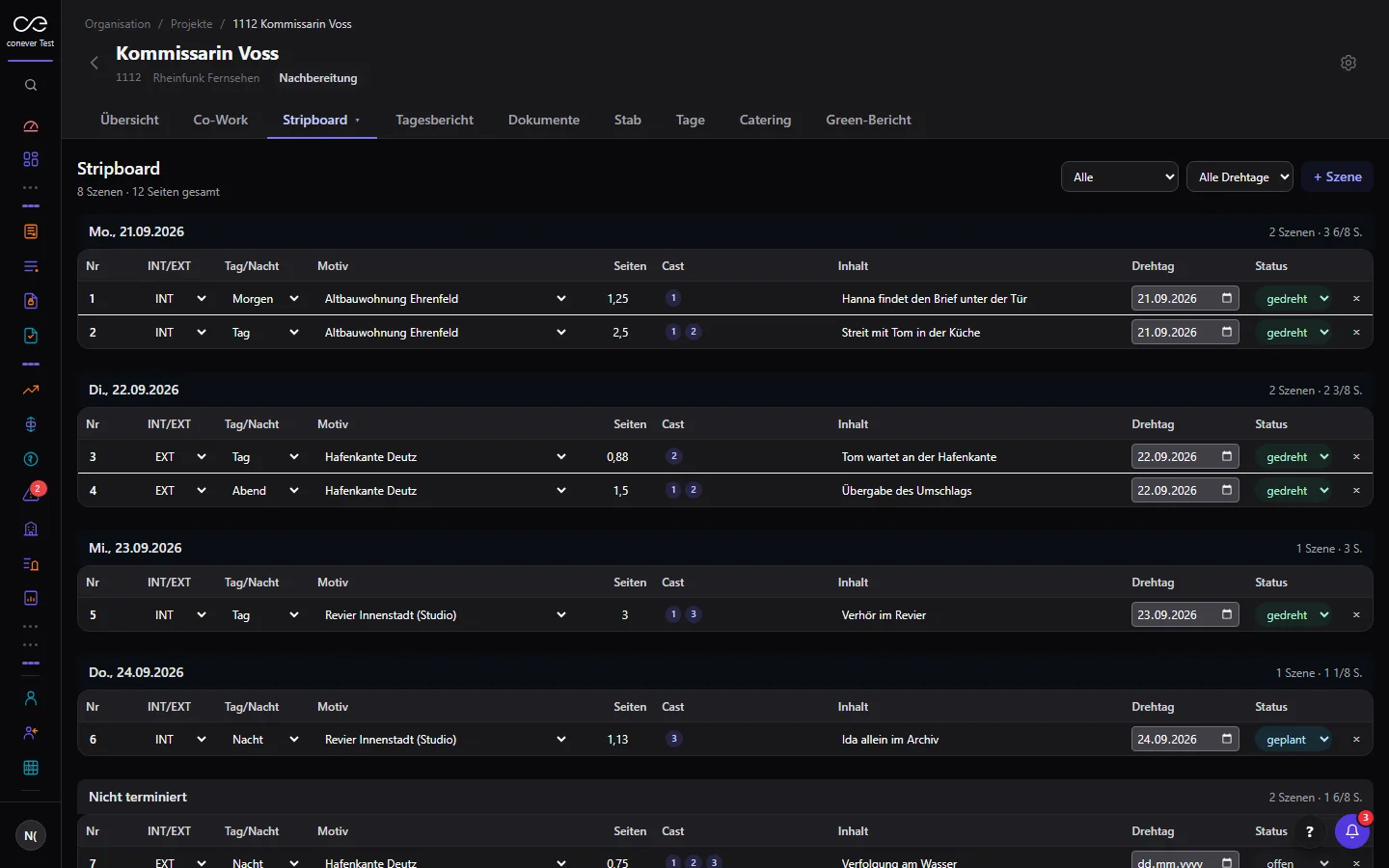This screenshot has height=868, width=1389.
Task: Open the Motiv dropdown for scene 5
Action: tap(445, 615)
